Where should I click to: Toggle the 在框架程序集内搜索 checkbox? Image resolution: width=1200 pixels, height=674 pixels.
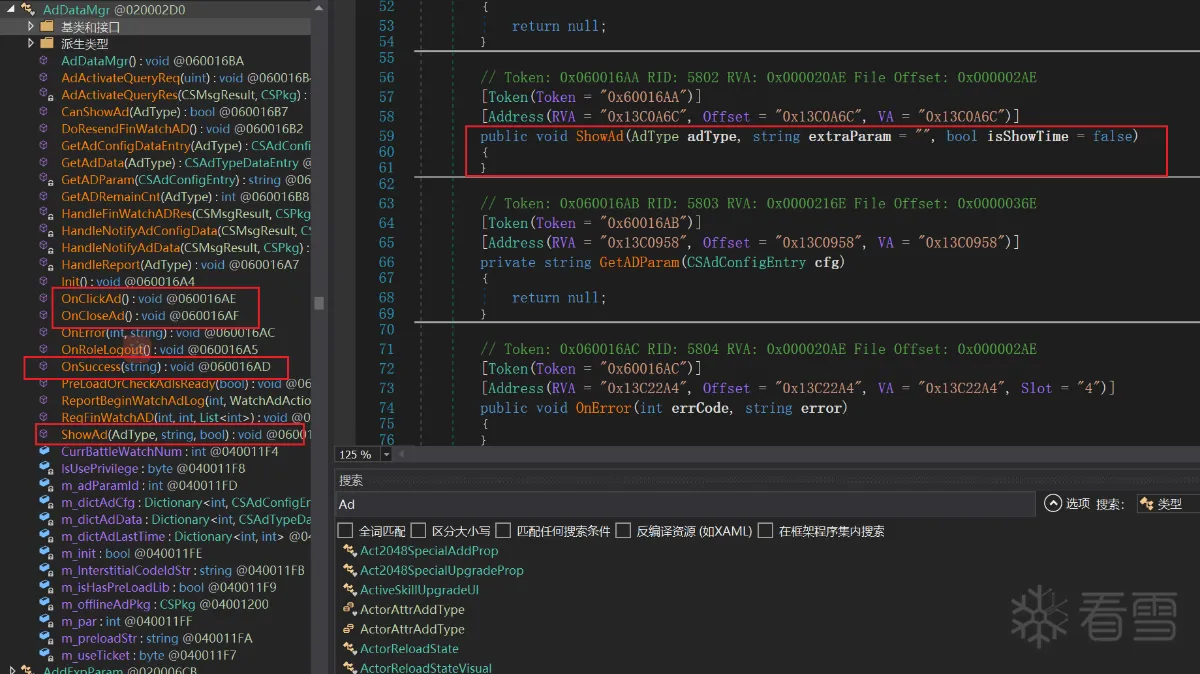click(x=765, y=531)
